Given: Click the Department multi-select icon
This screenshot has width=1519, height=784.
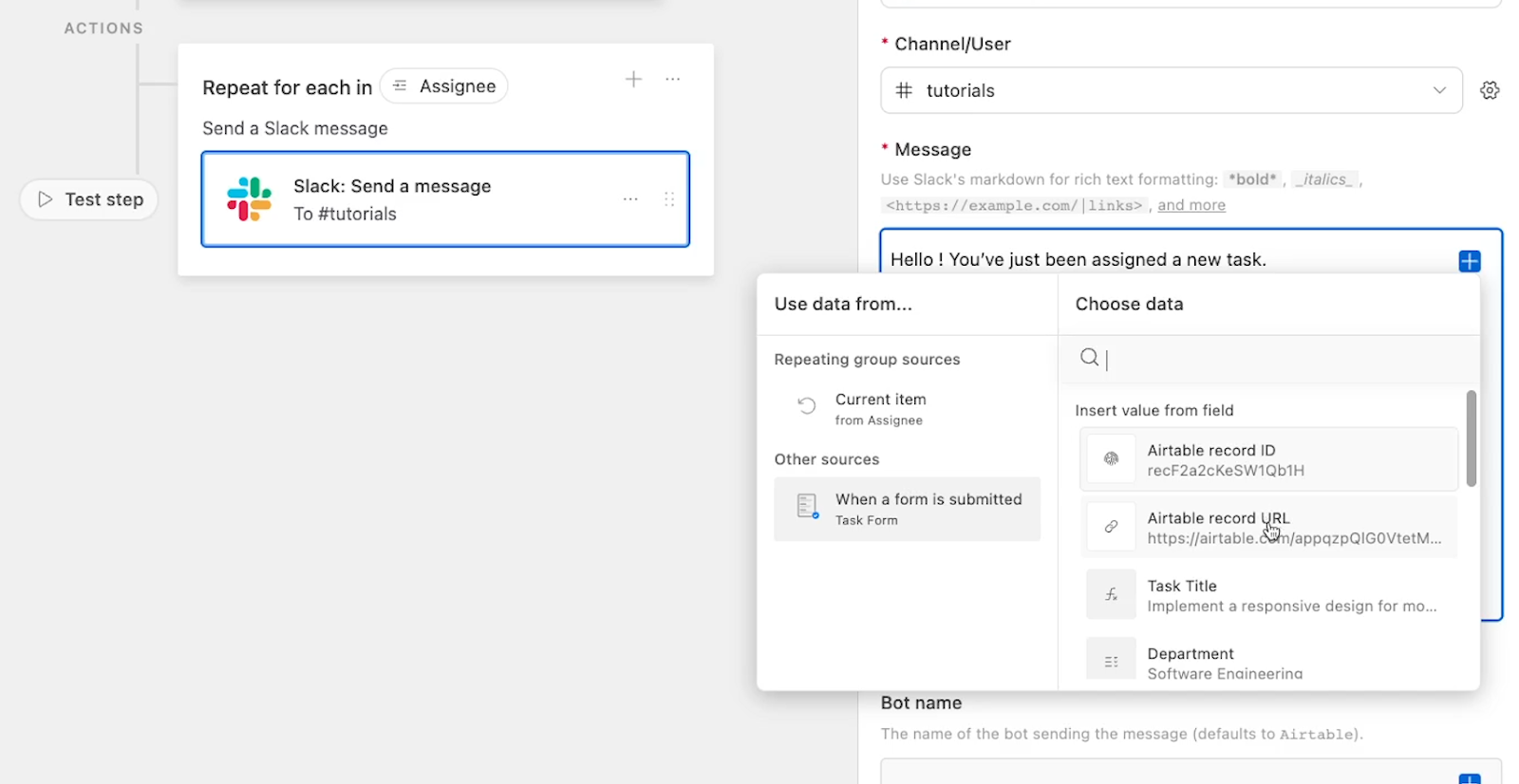Looking at the screenshot, I should 1111,662.
